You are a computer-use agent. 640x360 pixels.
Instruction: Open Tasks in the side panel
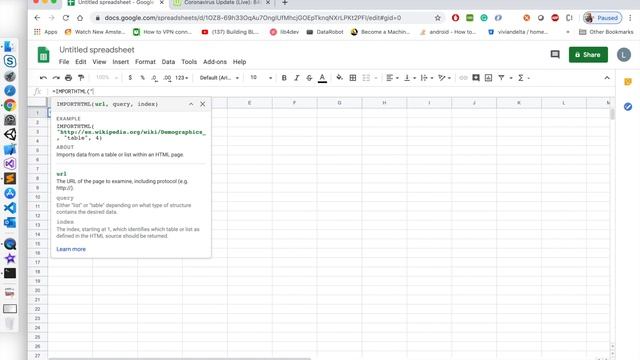coord(628,107)
